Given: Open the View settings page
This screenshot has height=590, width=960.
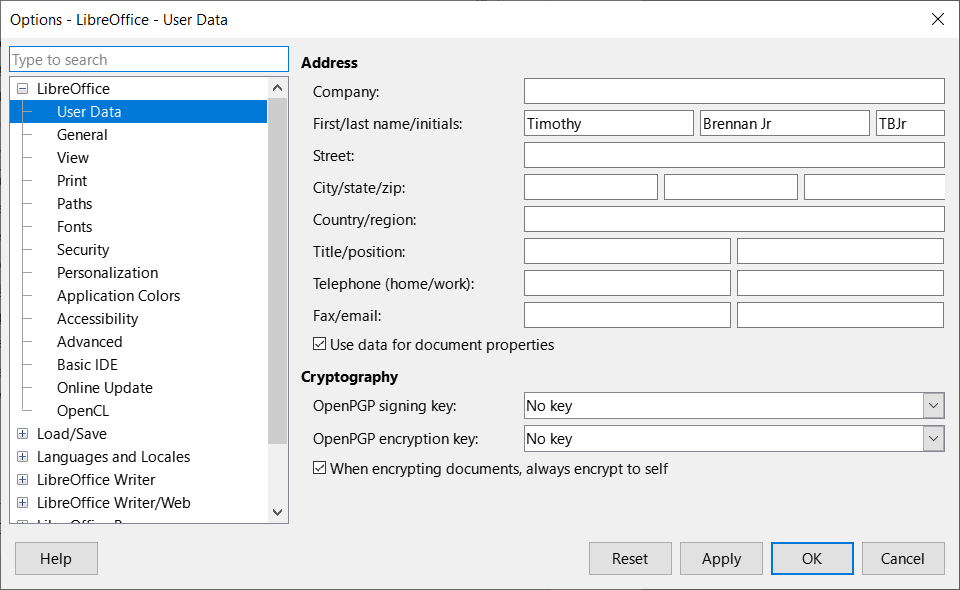Looking at the screenshot, I should click(x=72, y=157).
